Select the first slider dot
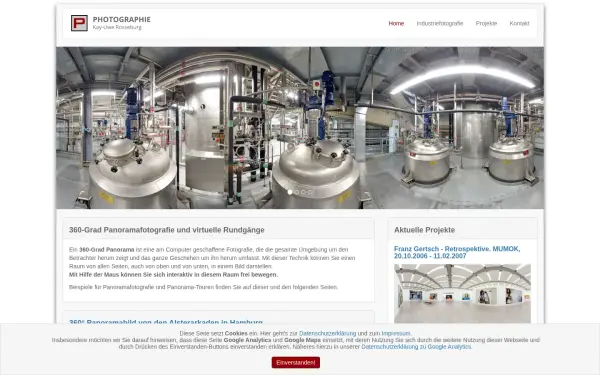Viewport: 600px width, 375px height. [290, 192]
